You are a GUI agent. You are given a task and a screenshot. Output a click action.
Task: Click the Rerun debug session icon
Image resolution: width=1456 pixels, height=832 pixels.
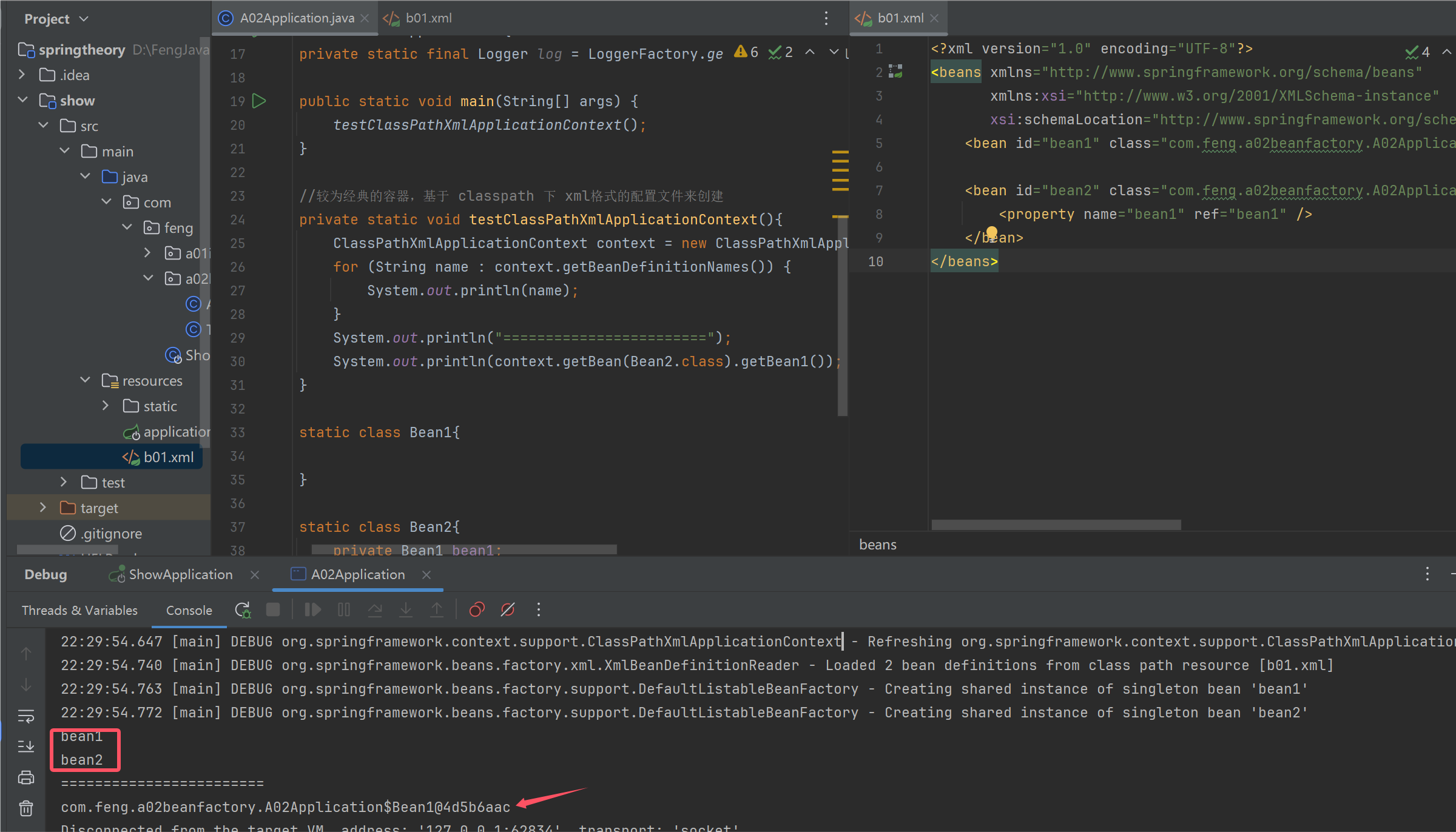[243, 610]
